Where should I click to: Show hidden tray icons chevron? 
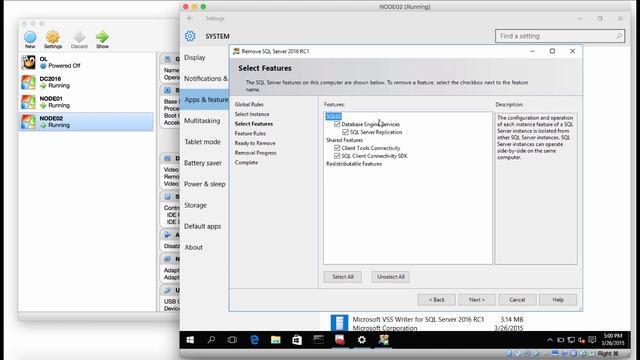click(x=550, y=340)
